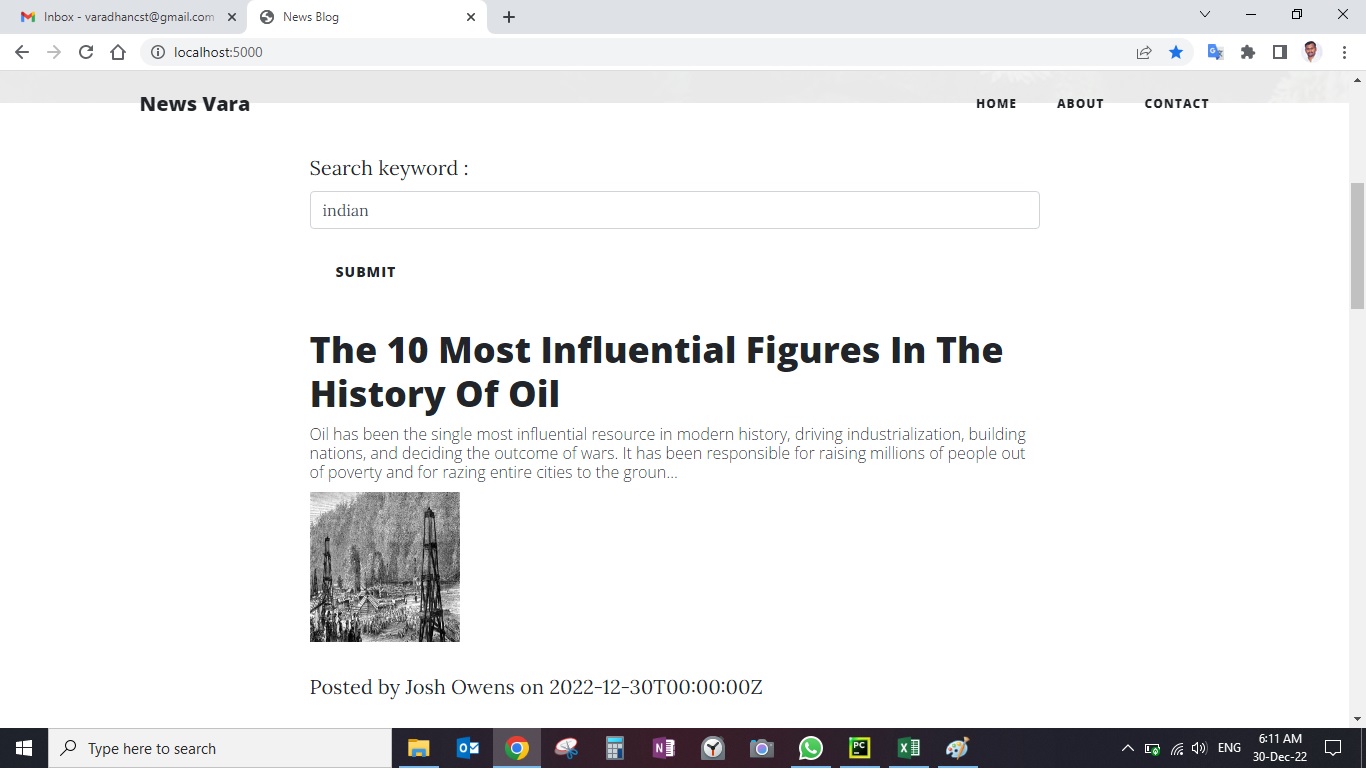Select the CONTACT menu item
Screen dimensions: 1366x770
(x=1176, y=103)
